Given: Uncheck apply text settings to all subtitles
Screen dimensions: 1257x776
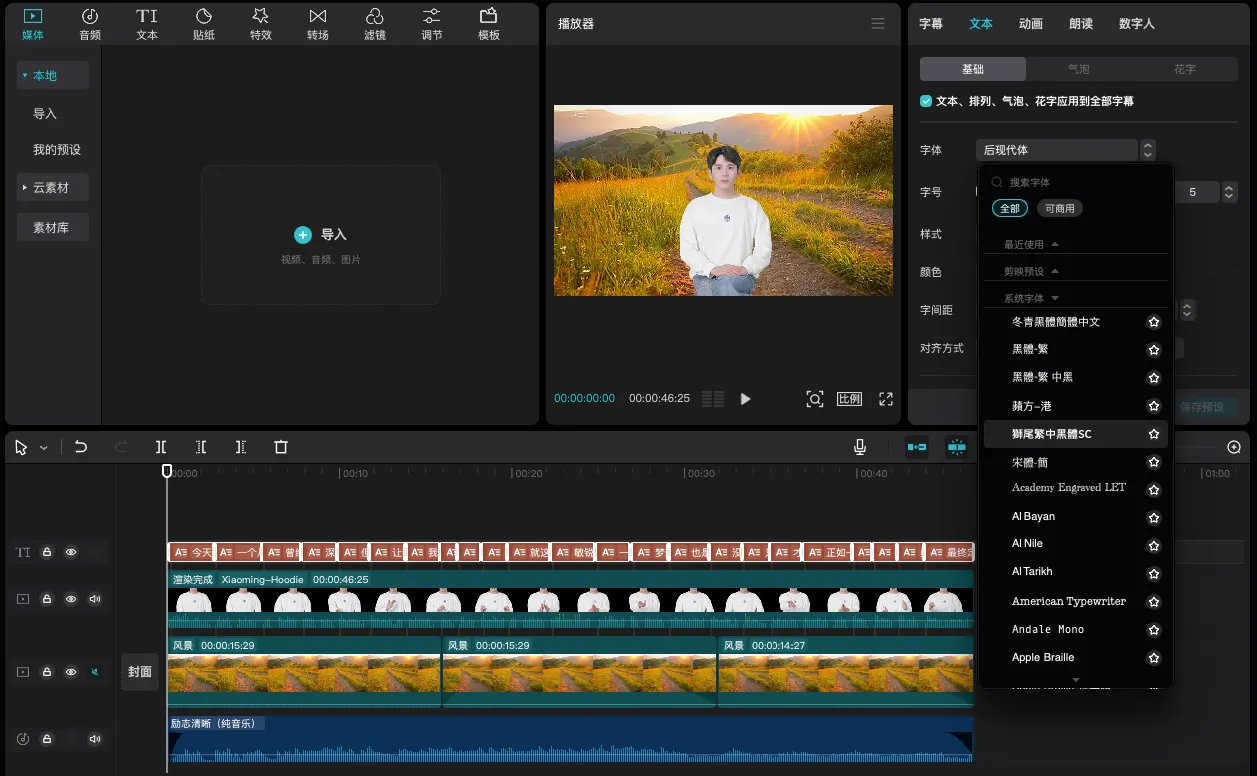Looking at the screenshot, I should tap(926, 101).
